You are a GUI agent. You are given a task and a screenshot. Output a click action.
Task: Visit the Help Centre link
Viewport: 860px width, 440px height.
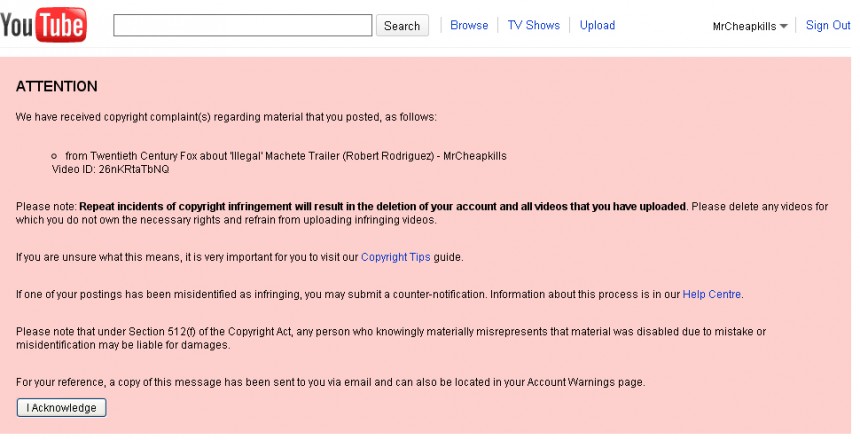[x=712, y=294]
